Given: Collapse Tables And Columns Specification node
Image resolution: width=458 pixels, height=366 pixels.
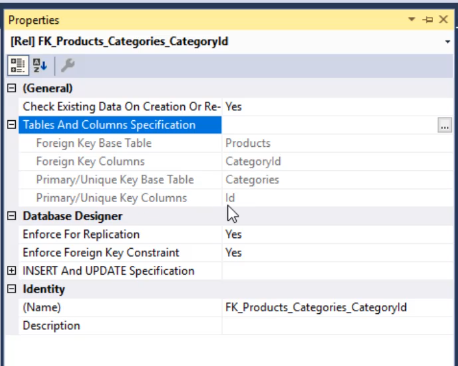Looking at the screenshot, I should point(12,125).
